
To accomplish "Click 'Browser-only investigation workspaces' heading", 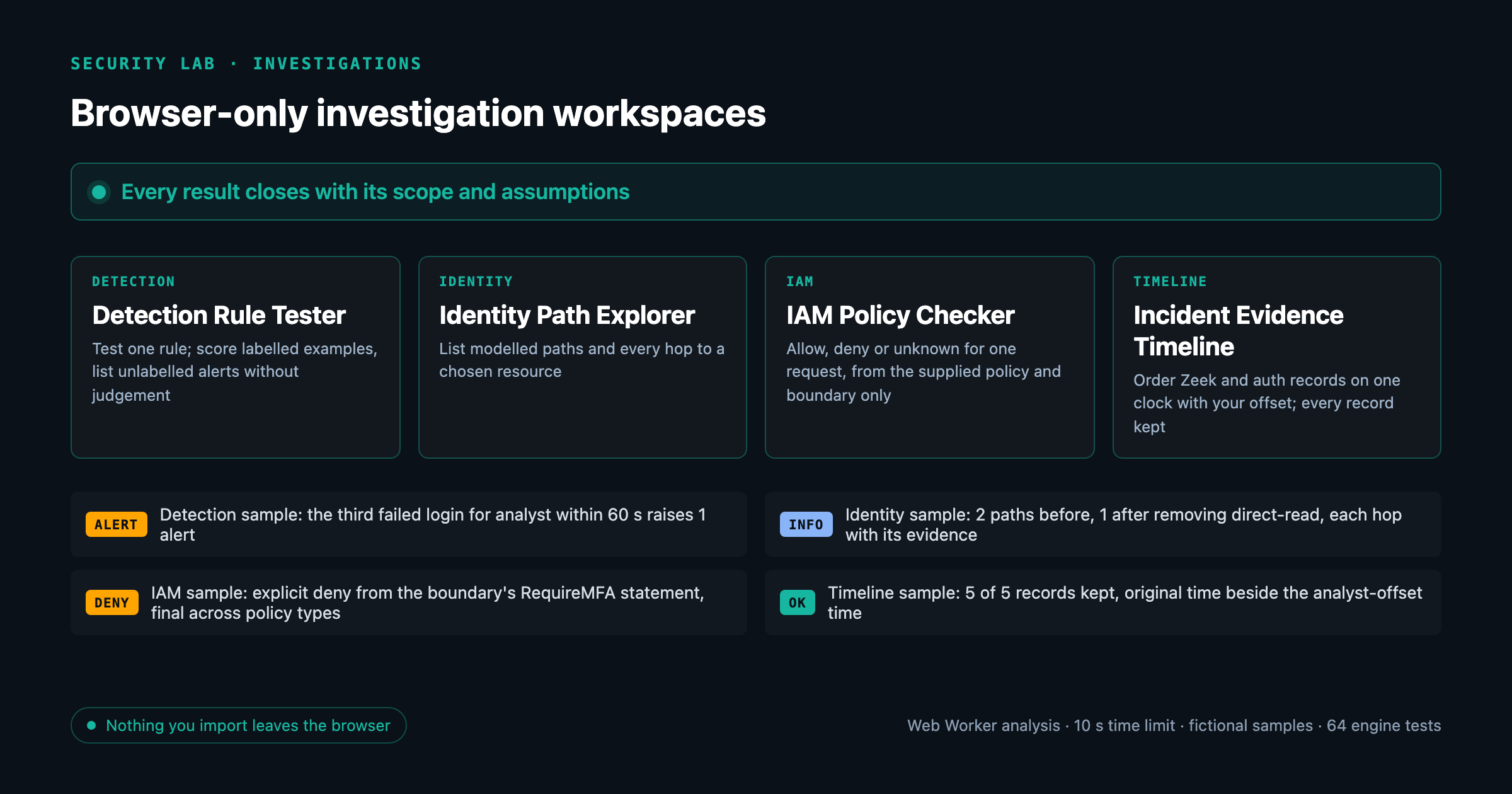I will point(418,113).
